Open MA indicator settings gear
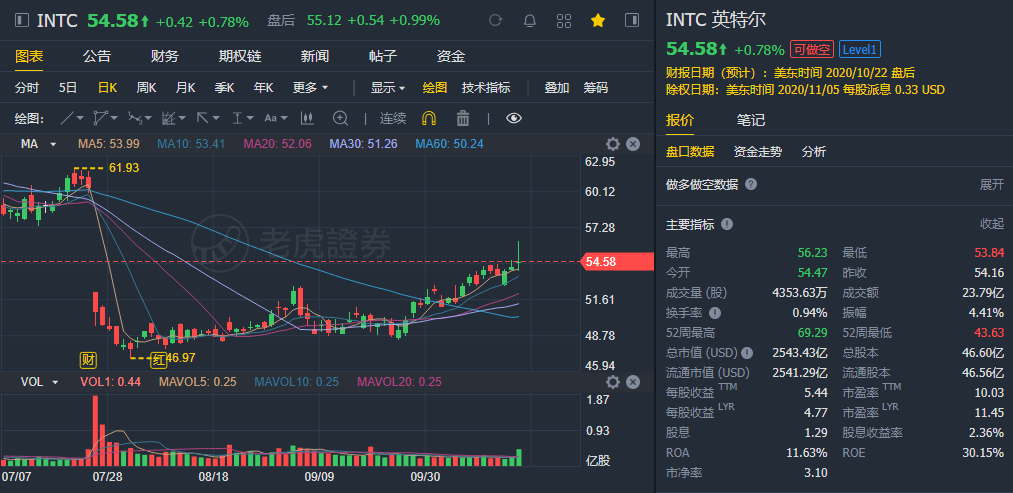This screenshot has height=493, width=1013. click(612, 144)
